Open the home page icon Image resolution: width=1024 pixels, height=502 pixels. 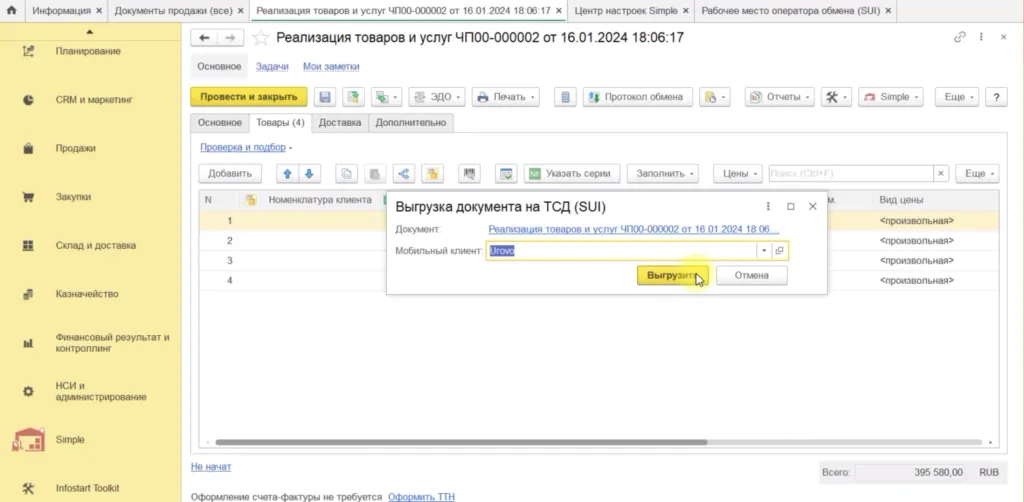[x=11, y=10]
